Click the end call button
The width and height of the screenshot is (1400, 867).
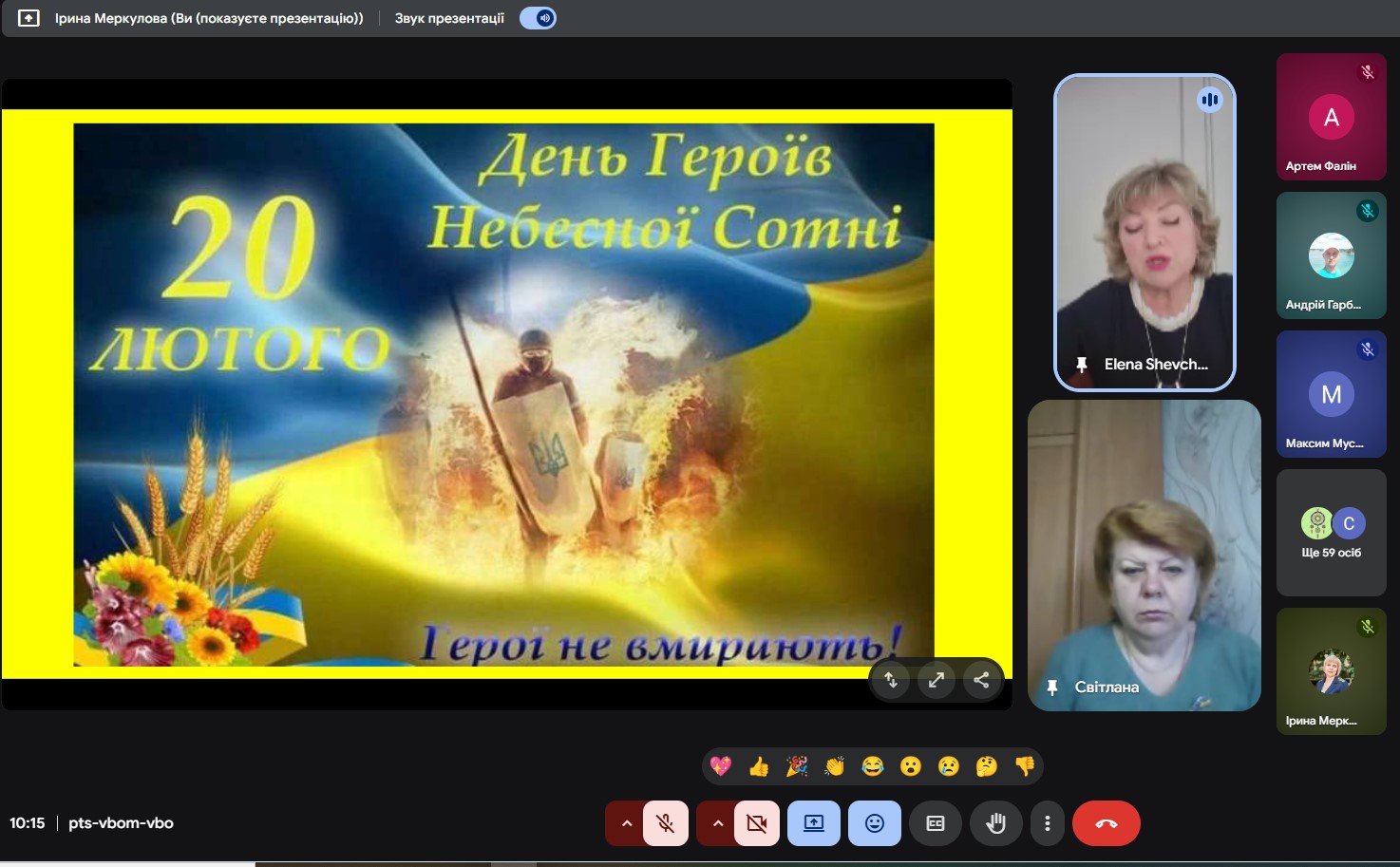[x=1106, y=823]
